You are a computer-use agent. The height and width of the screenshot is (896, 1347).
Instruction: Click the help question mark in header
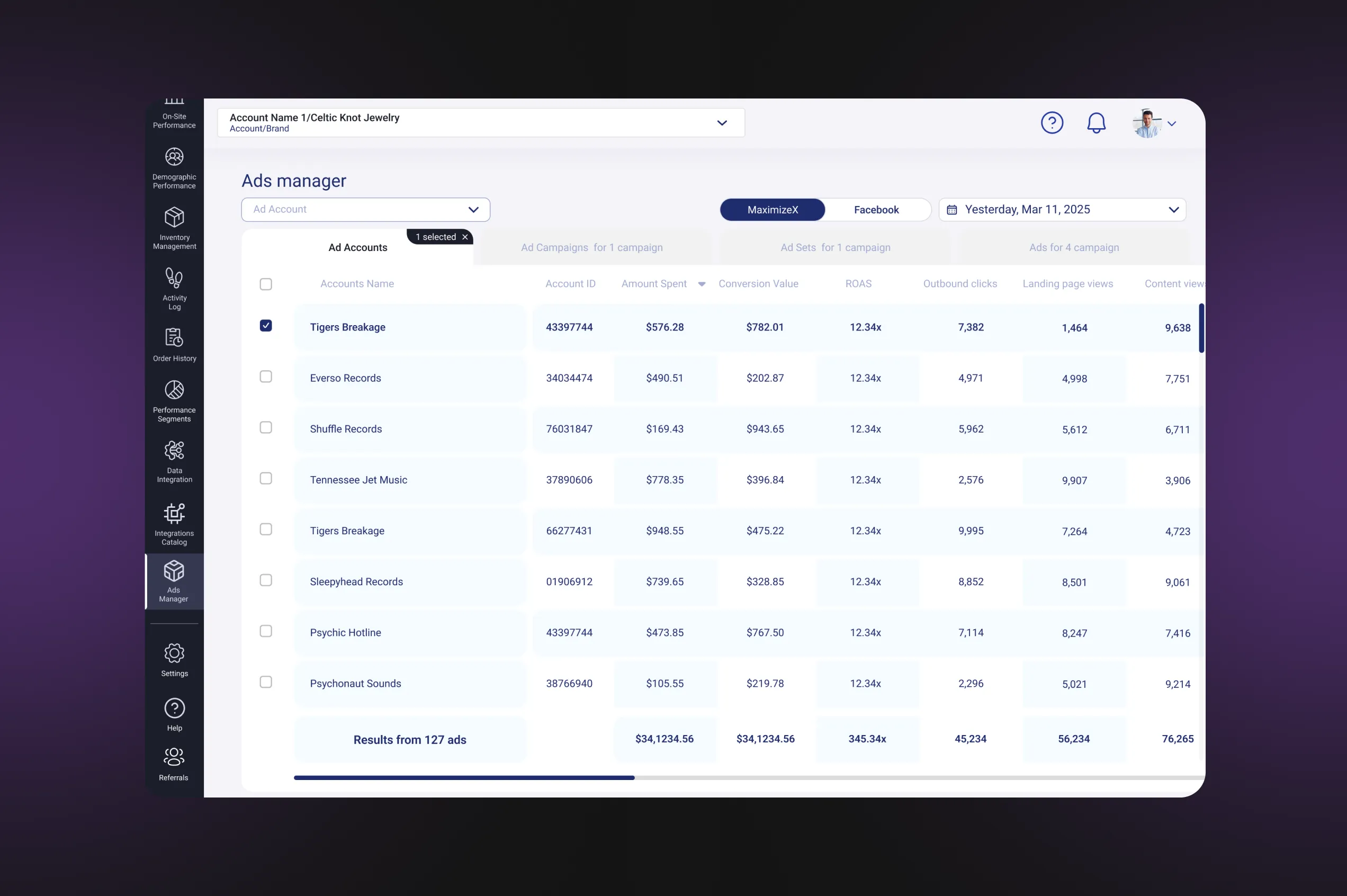pyautogui.click(x=1052, y=123)
